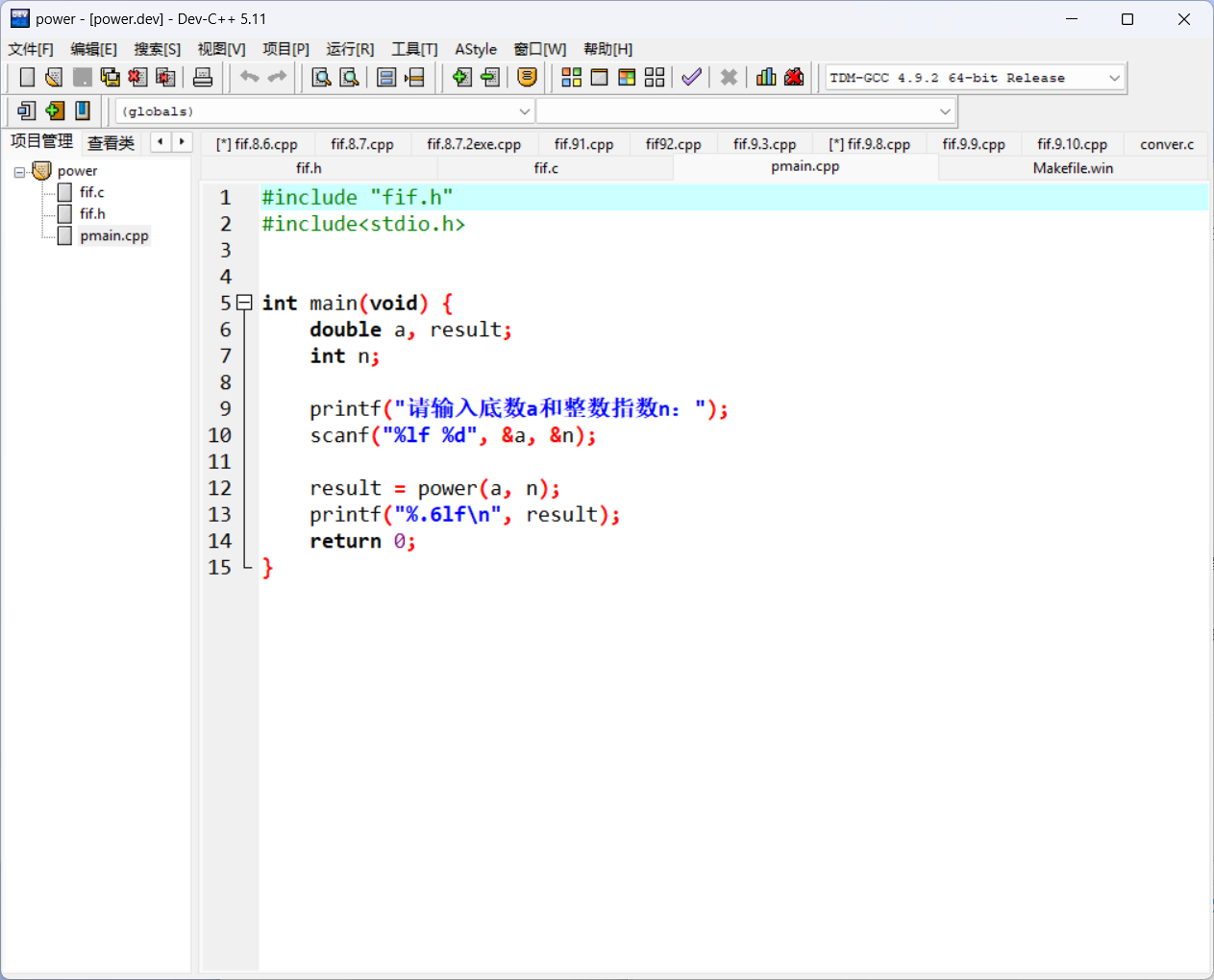This screenshot has height=980, width=1214.
Task: Click the bar chart Profile analysis icon
Action: (766, 78)
